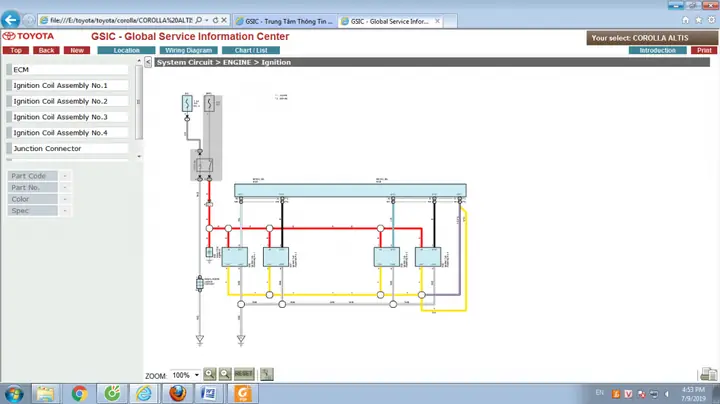Viewport: 720px width, 404px height.
Task: Click the browser back arrow button
Action: 11,20
